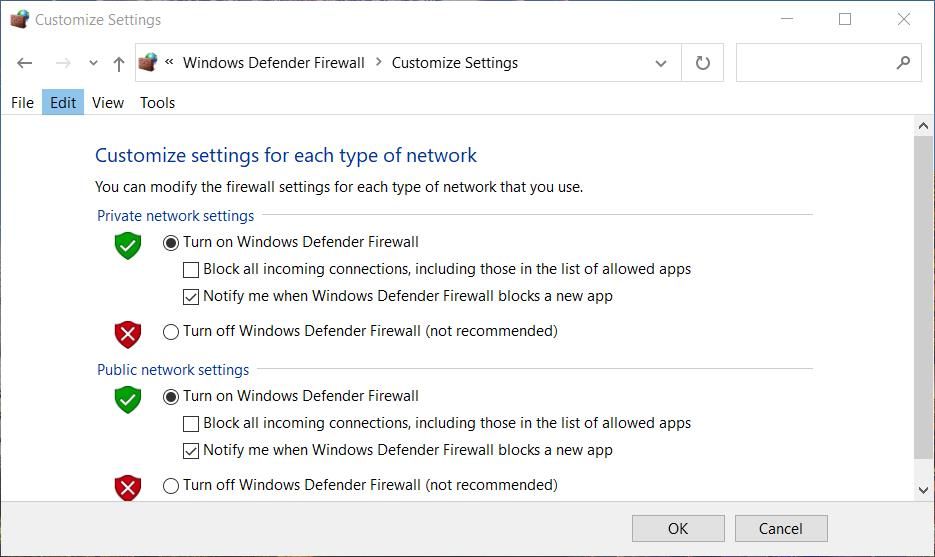Image resolution: width=935 pixels, height=557 pixels.
Task: Maximize the Customize Settings window
Action: point(845,19)
